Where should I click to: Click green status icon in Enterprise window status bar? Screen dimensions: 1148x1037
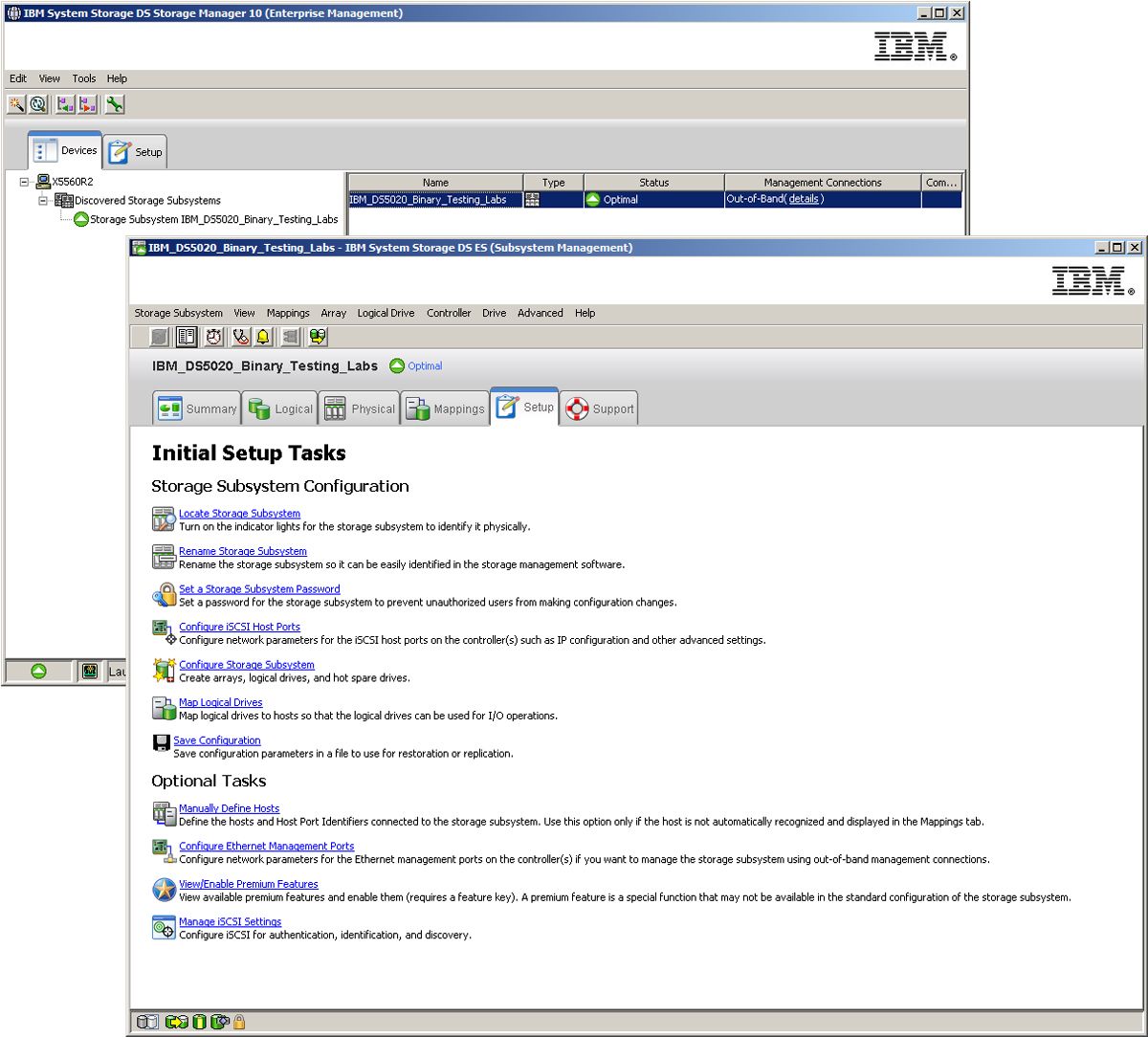pos(39,672)
